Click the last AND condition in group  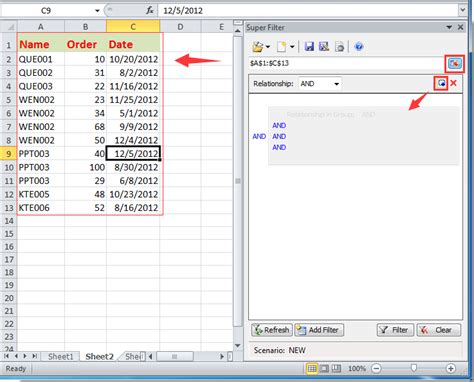pyautogui.click(x=279, y=147)
